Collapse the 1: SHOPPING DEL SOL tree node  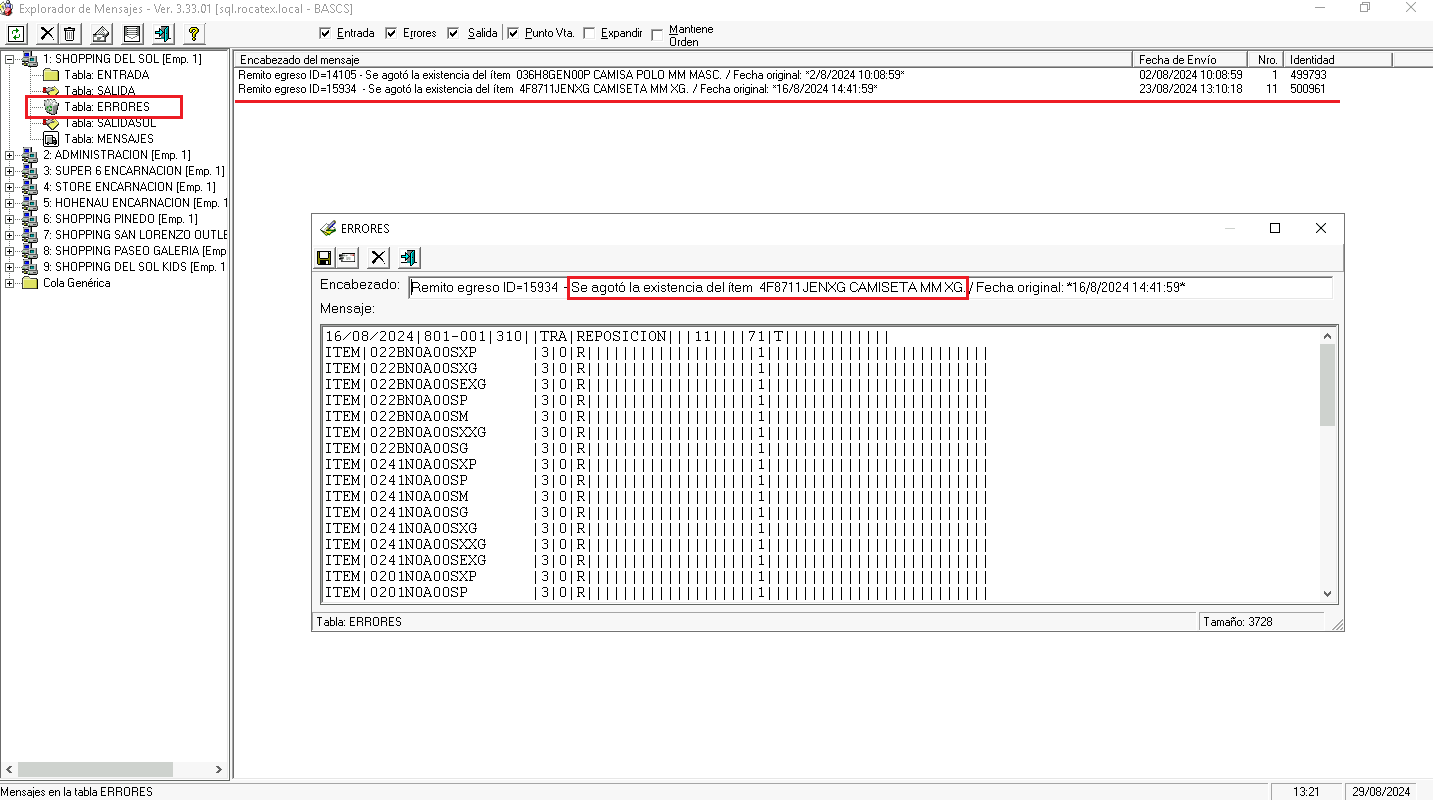(10, 59)
